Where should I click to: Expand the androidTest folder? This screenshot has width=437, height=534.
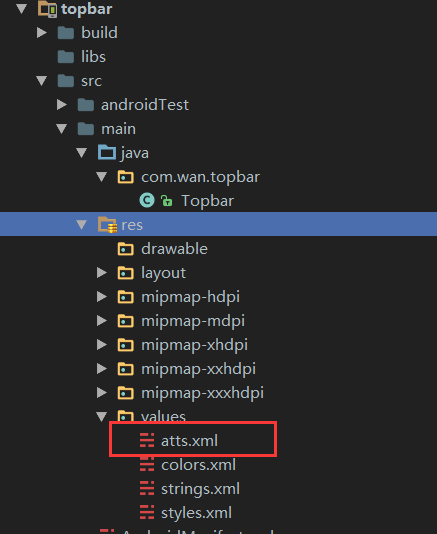click(x=62, y=105)
